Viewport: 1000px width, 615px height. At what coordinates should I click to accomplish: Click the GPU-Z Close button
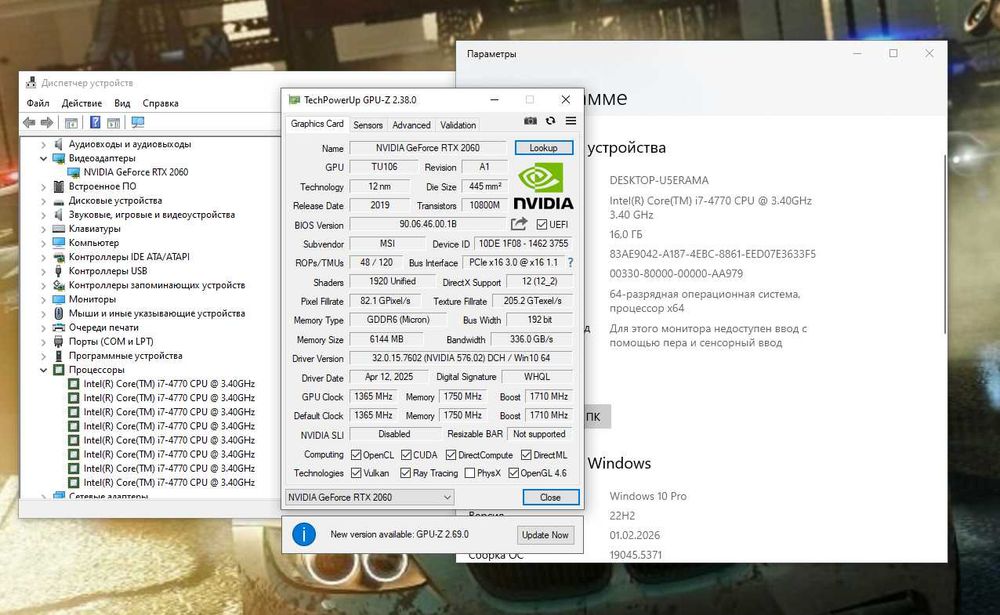click(550, 497)
